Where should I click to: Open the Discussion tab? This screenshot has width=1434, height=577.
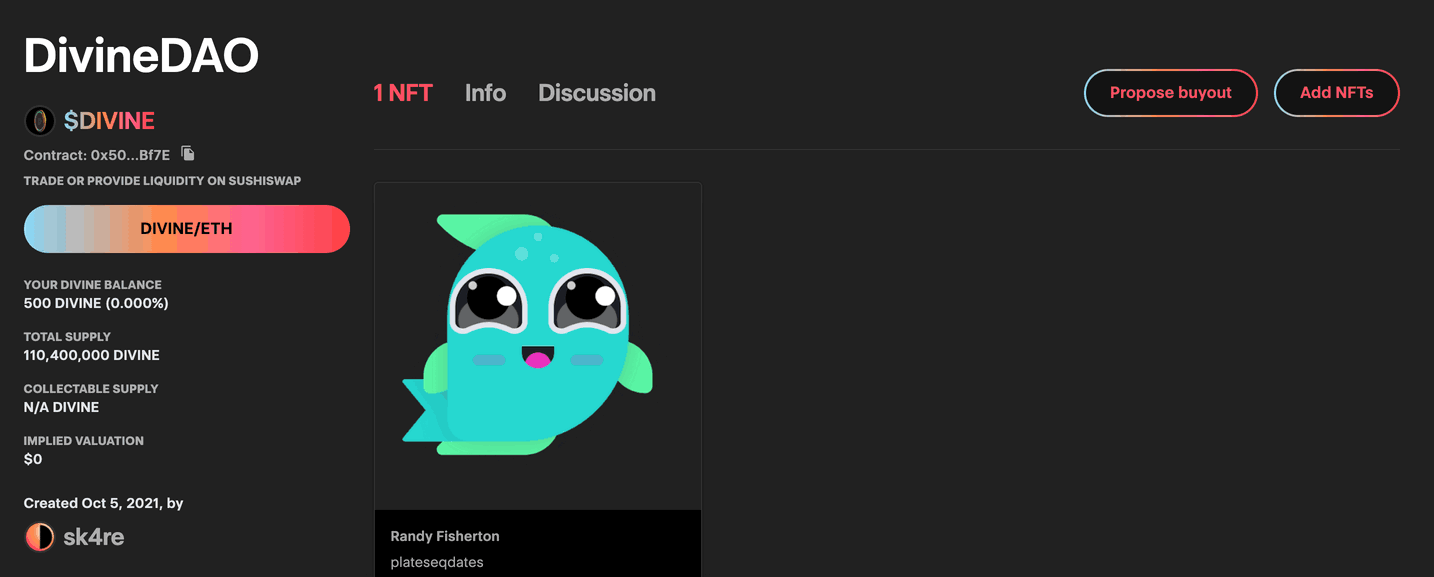[x=597, y=93]
